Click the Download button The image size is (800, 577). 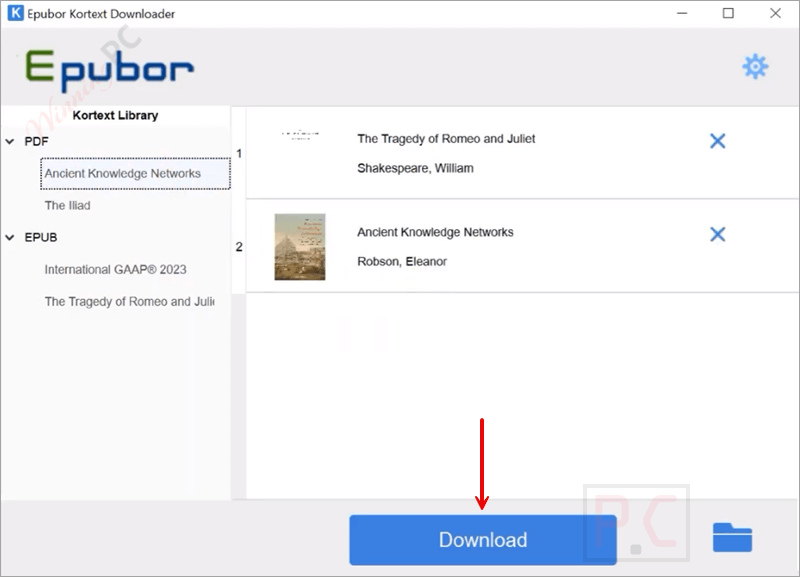(483, 540)
